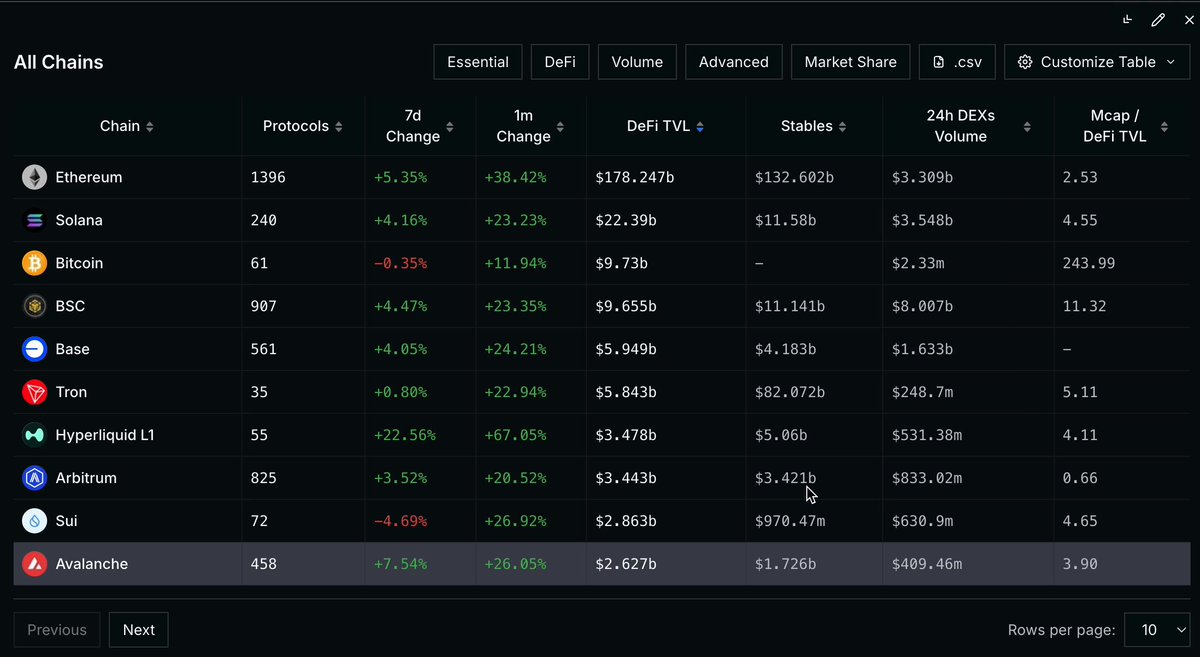Open the Hyperliquid L1 chain link

pos(105,435)
